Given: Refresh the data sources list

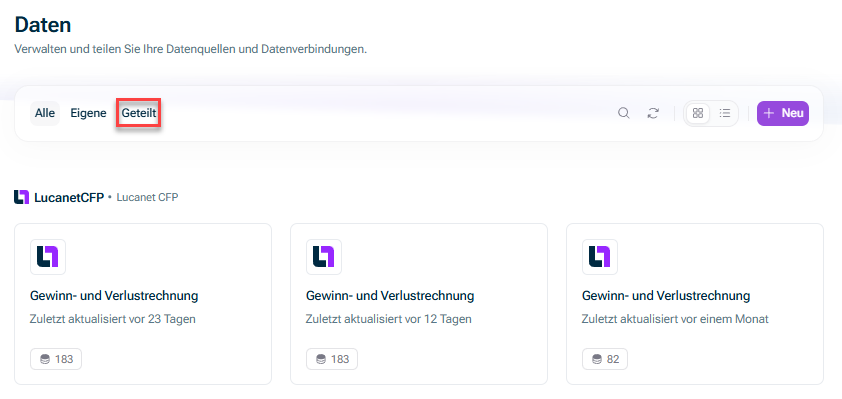Looking at the screenshot, I should (653, 113).
